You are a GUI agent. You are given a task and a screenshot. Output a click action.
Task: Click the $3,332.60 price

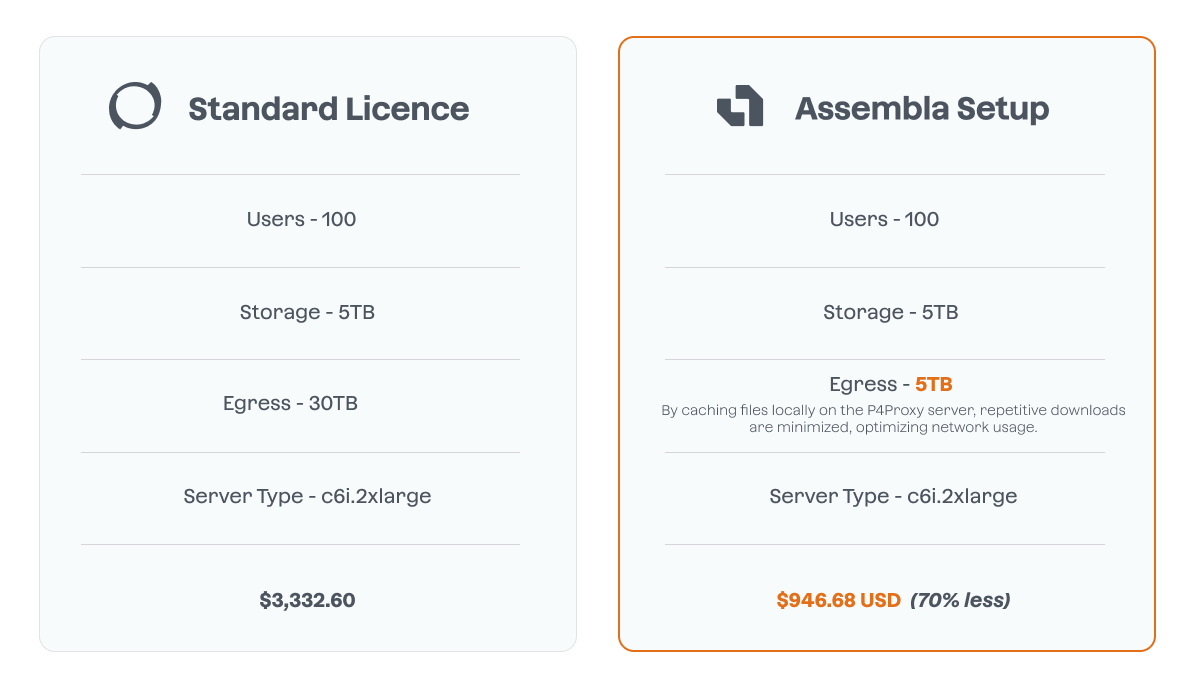click(307, 600)
